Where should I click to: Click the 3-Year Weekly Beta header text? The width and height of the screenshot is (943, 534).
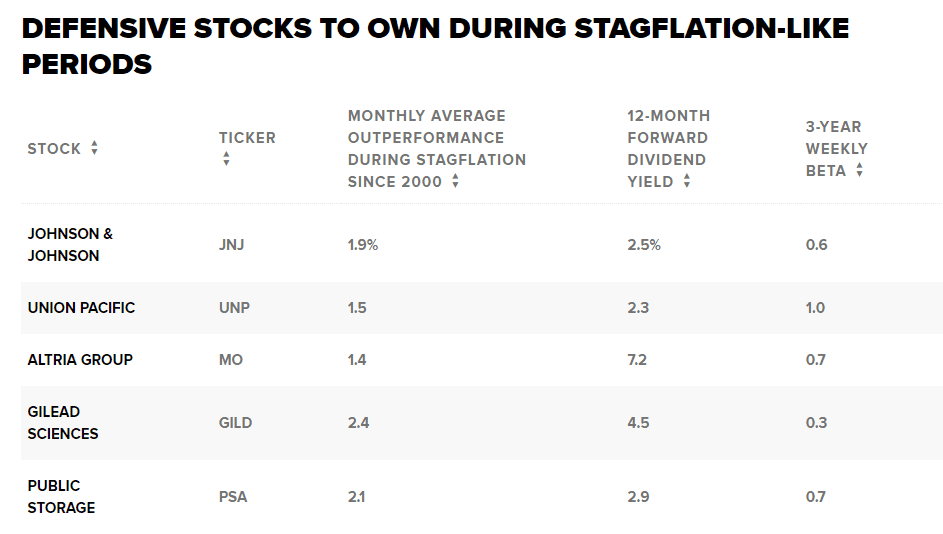(836, 148)
